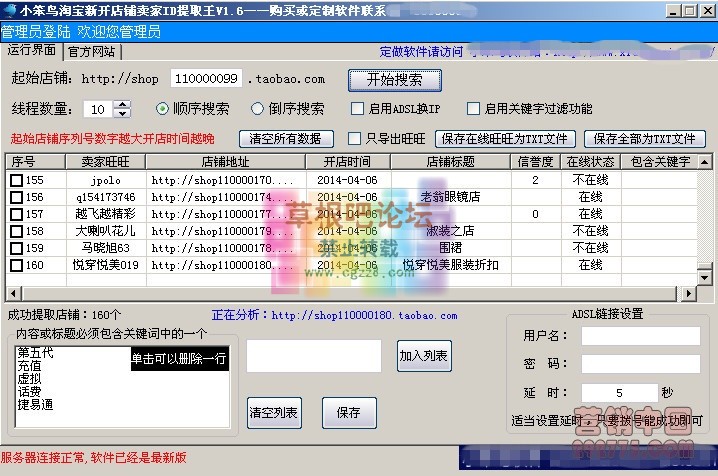Click the 清空列表 button
This screenshot has width=718, height=476.
274,413
